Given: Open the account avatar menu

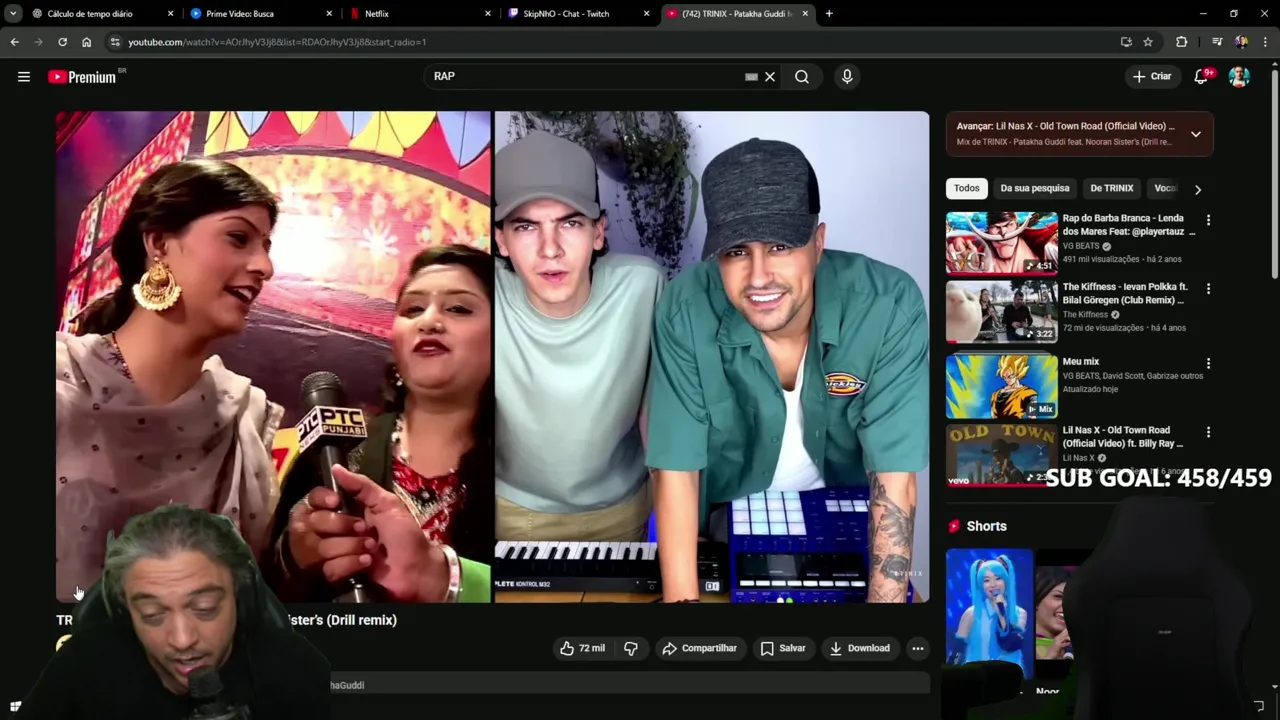Looking at the screenshot, I should tap(1239, 77).
